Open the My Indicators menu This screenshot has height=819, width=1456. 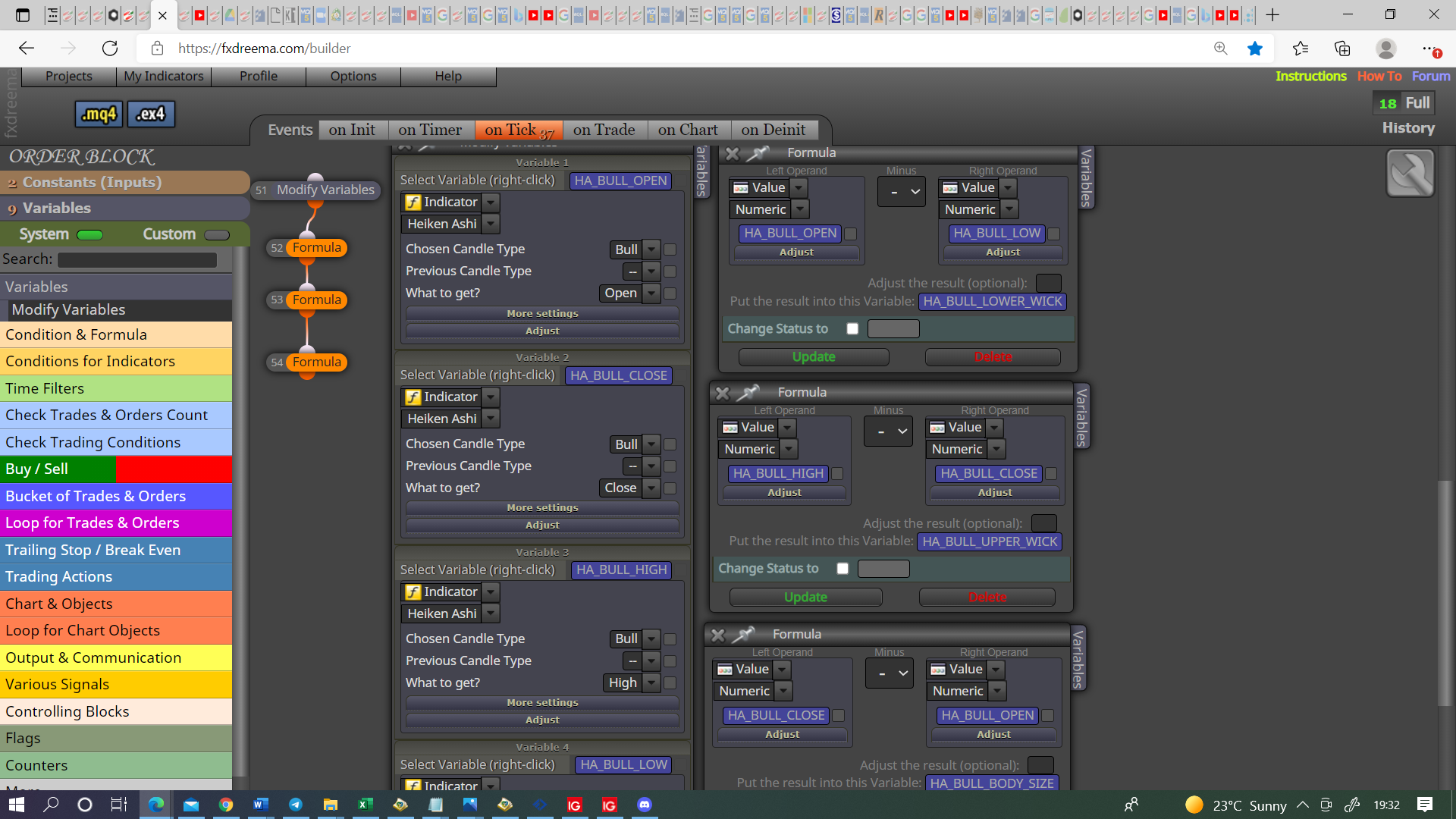click(x=164, y=76)
